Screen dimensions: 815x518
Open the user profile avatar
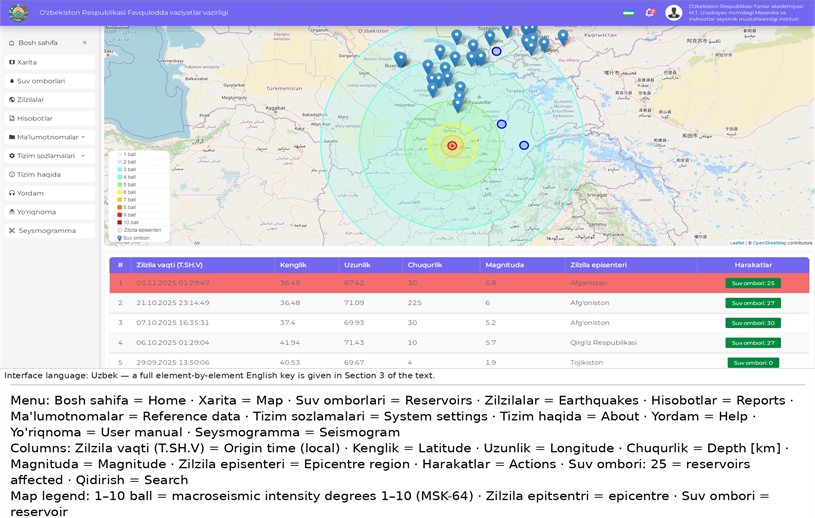(x=674, y=12)
